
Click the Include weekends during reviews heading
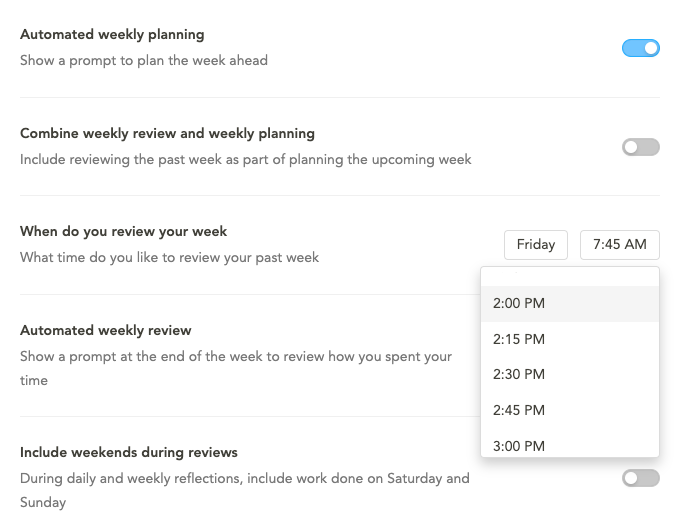tap(129, 452)
